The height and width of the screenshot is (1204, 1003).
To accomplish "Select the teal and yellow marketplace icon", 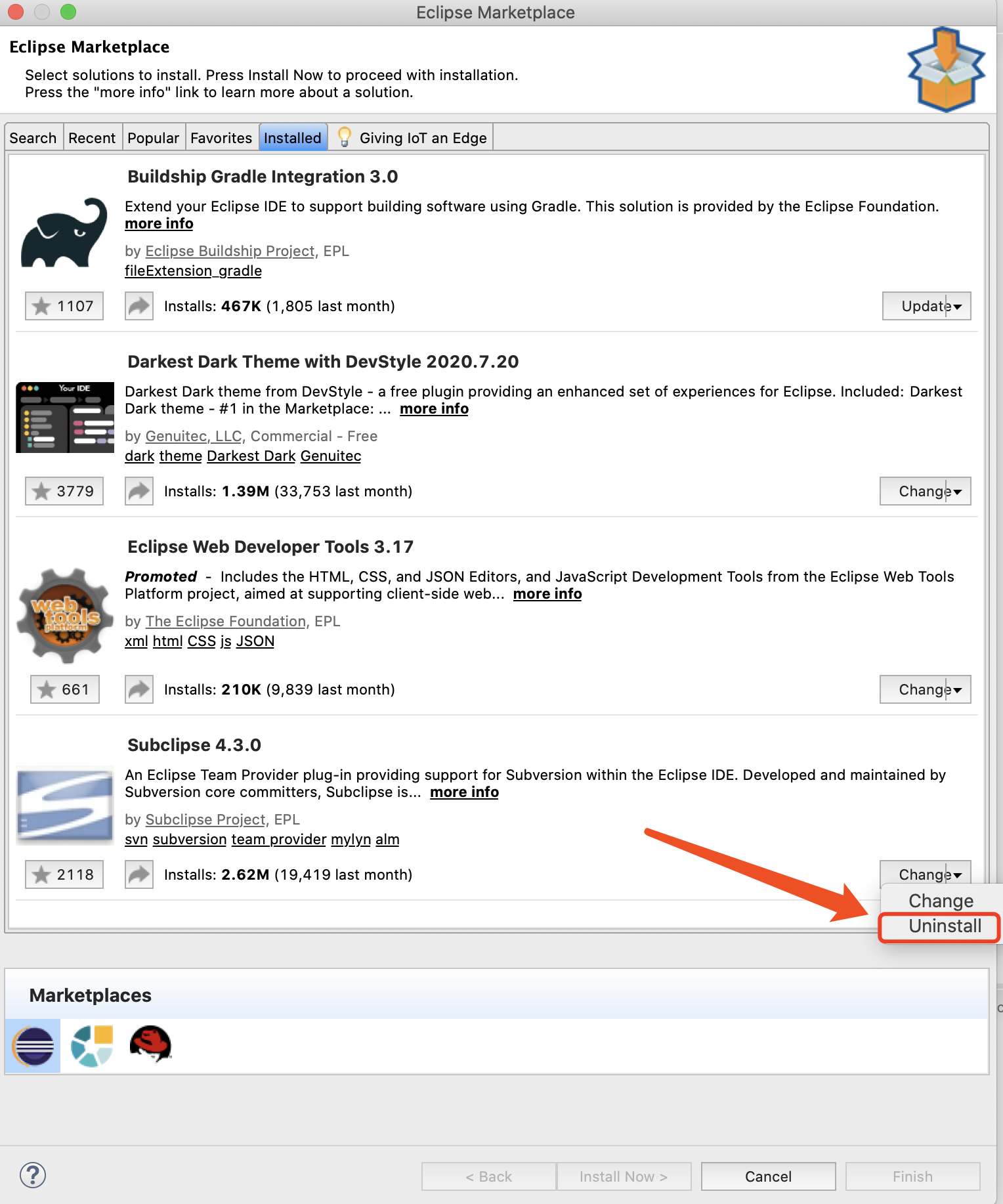I will (x=92, y=1046).
